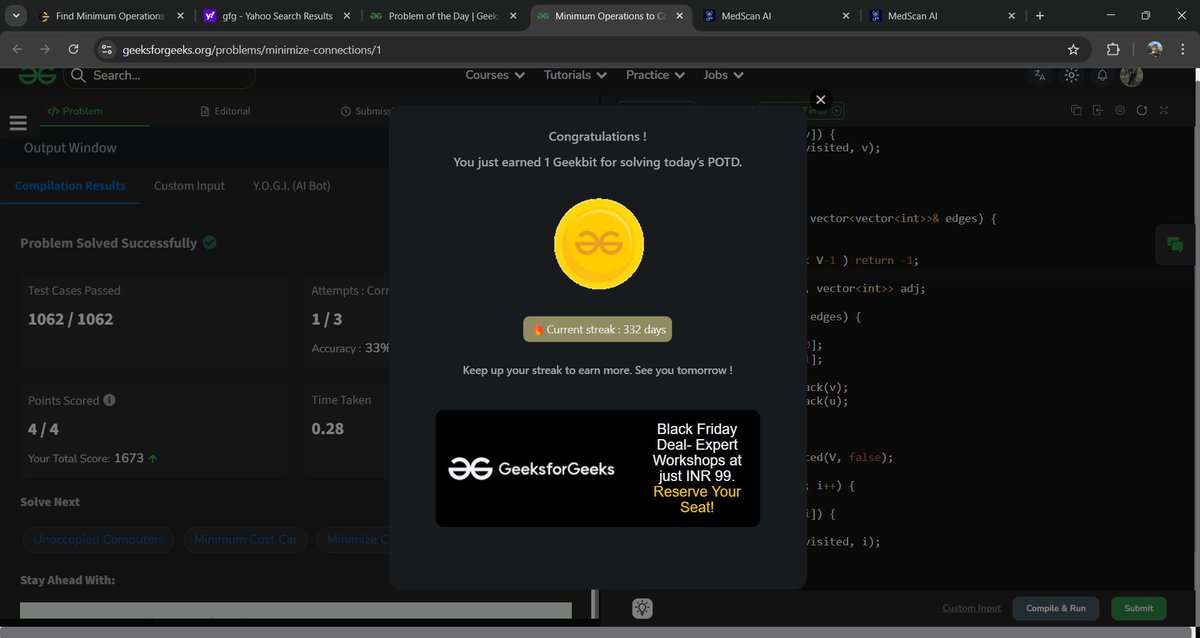The width and height of the screenshot is (1200, 638).
Task: Open the hamburger sidebar menu
Action: point(18,122)
